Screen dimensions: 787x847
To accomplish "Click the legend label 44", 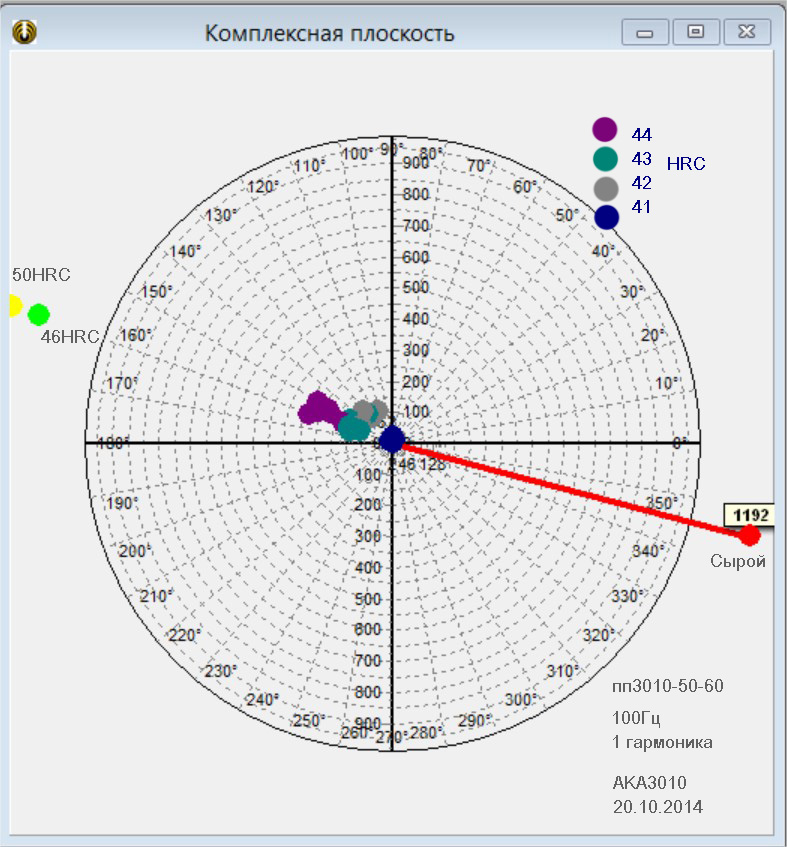I will tap(642, 134).
